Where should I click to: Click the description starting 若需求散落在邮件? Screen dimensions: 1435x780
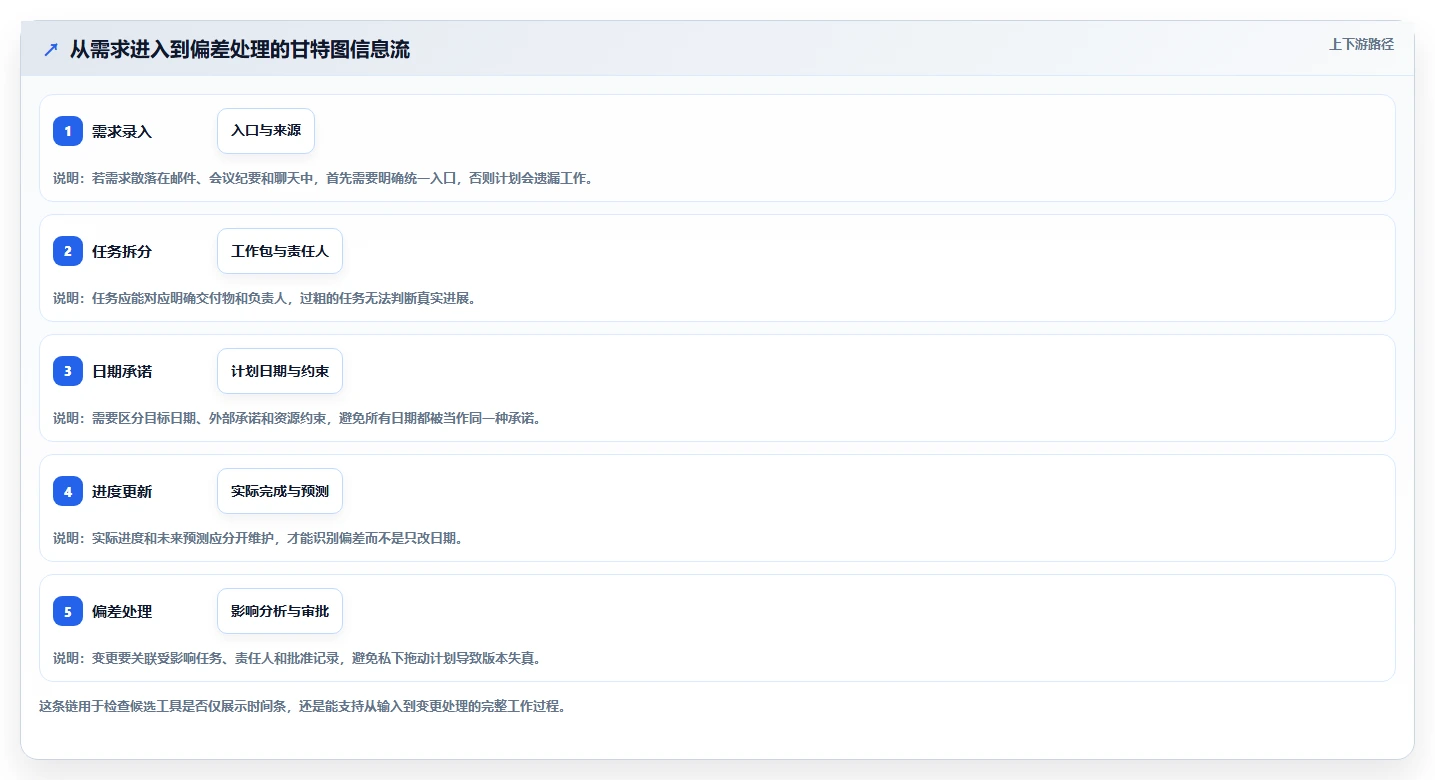(323, 178)
